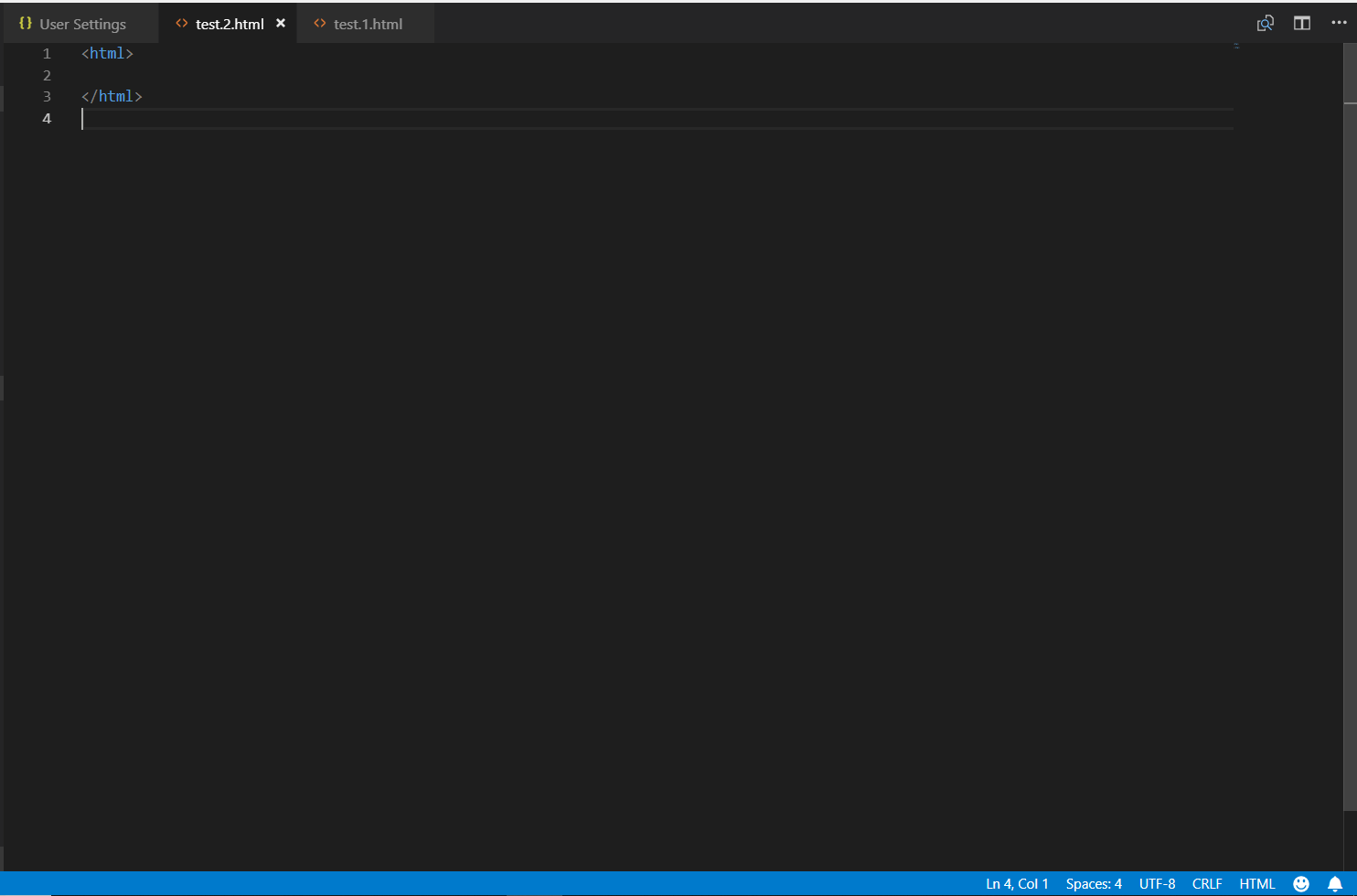Close the test.2.html tab

point(280,24)
